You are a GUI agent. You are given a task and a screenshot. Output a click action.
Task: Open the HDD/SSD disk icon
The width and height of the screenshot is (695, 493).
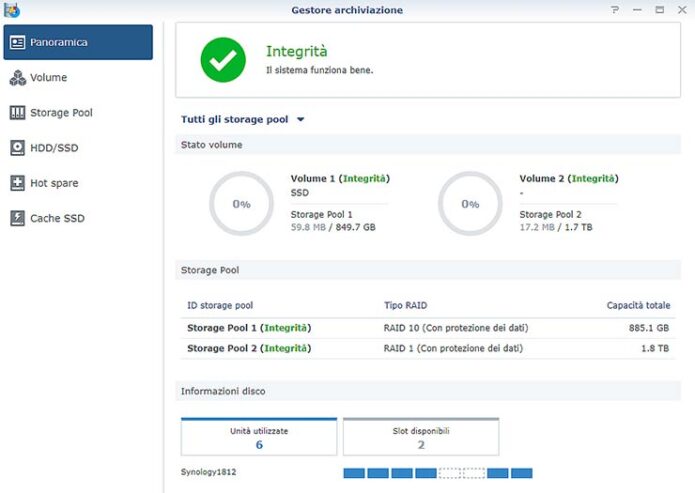pyautogui.click(x=17, y=148)
